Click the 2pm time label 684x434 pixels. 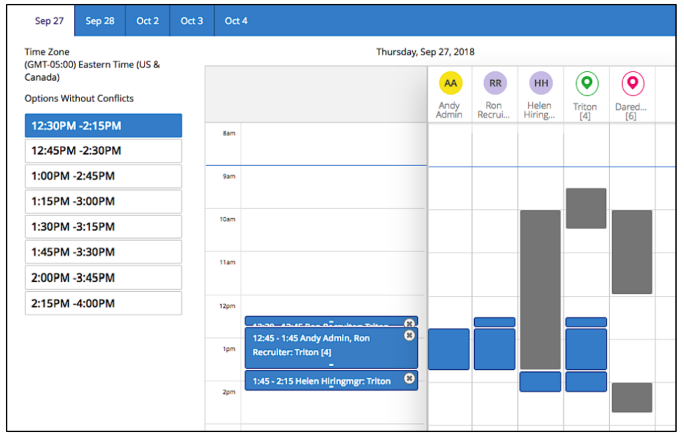click(x=229, y=392)
